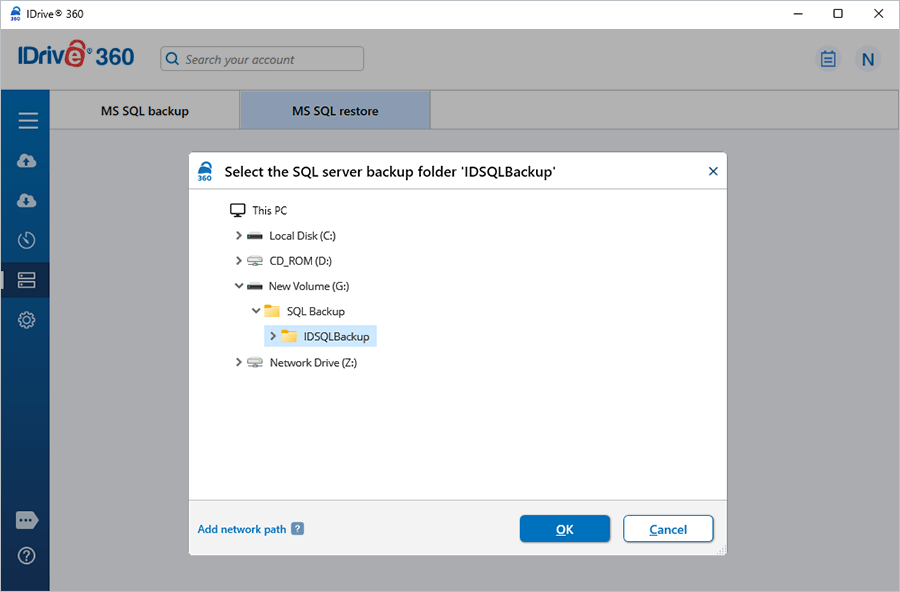Click the network path help icon
This screenshot has height=592, width=900.
297,529
